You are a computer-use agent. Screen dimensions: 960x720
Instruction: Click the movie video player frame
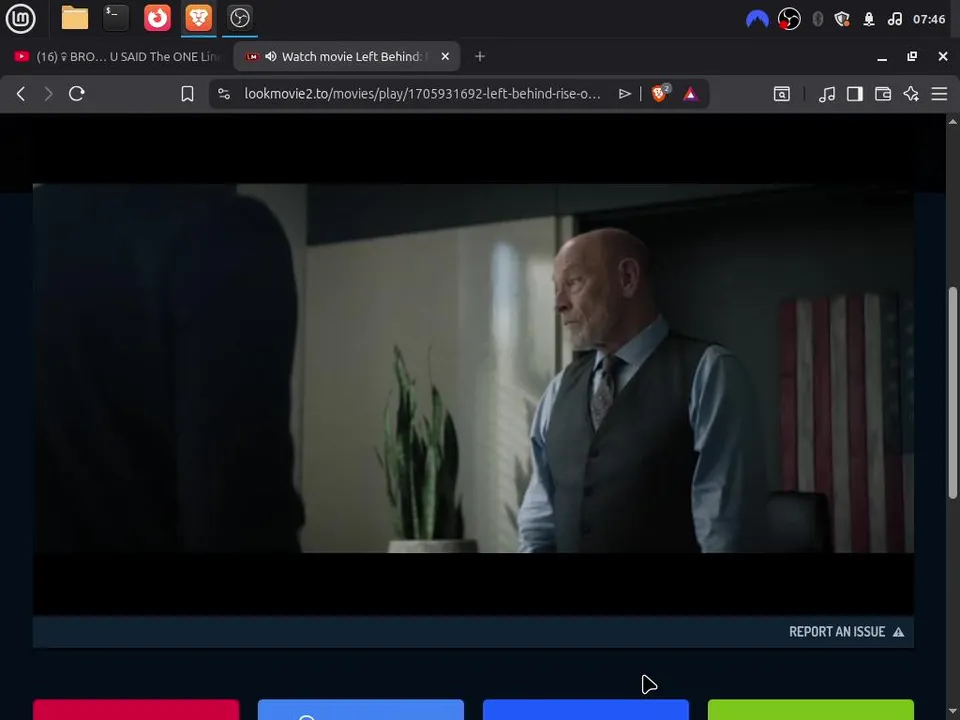(x=473, y=368)
